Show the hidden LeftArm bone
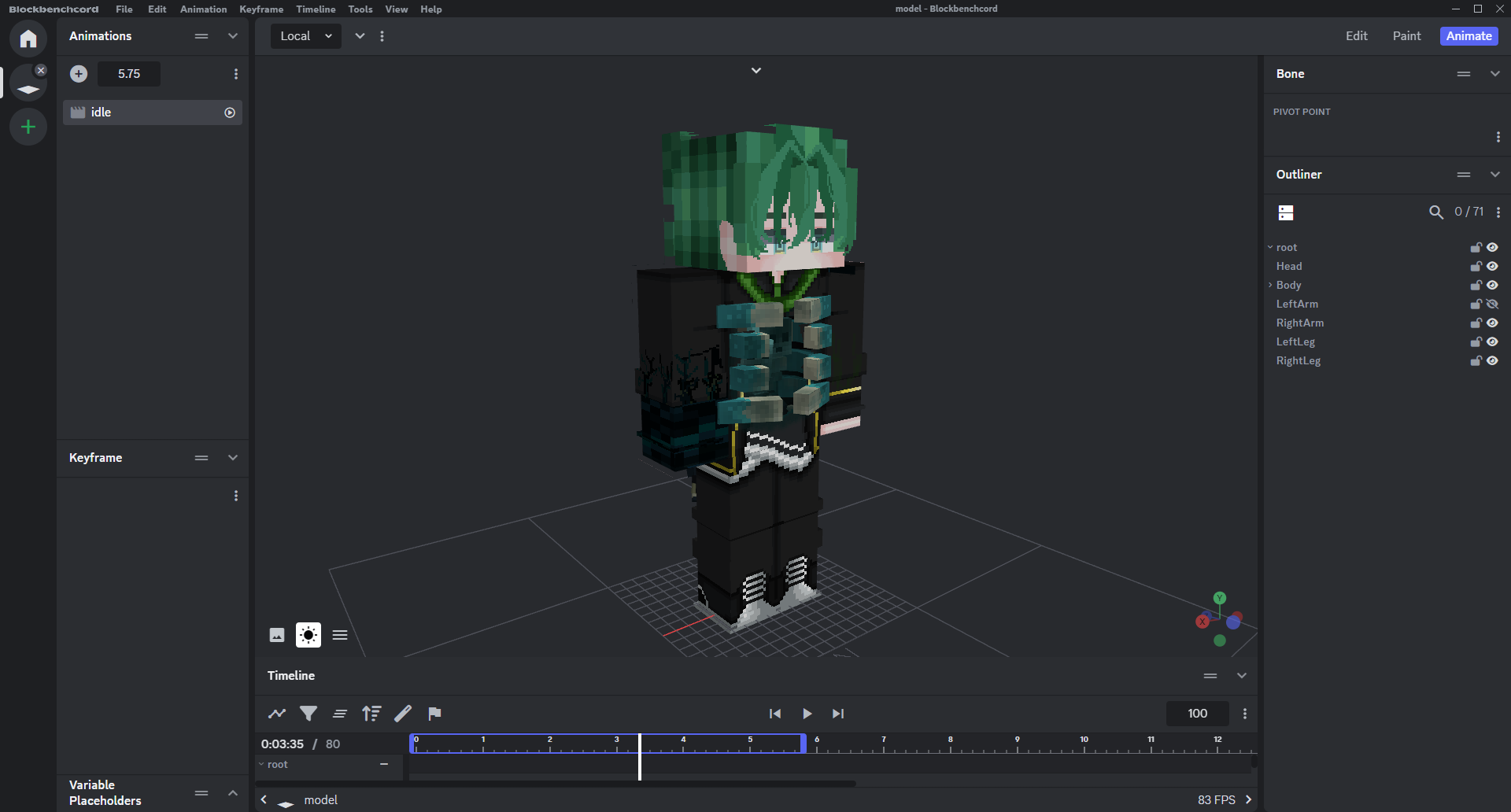 (1492, 304)
